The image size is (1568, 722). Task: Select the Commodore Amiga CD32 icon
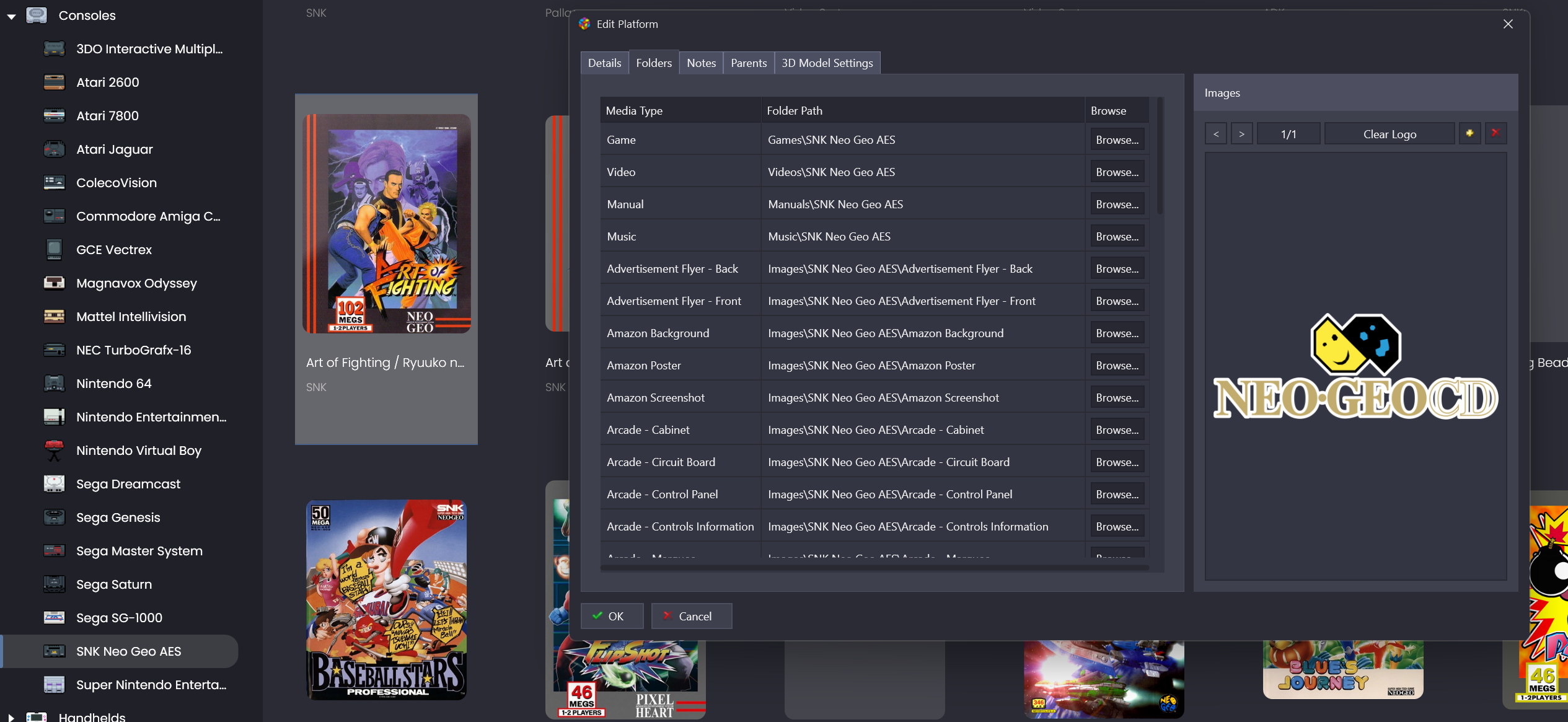(x=54, y=216)
